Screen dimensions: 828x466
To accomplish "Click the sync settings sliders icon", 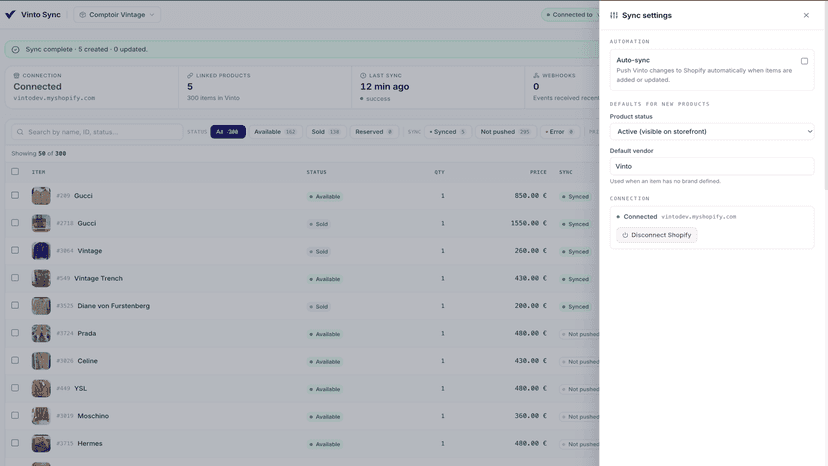I will (614, 15).
